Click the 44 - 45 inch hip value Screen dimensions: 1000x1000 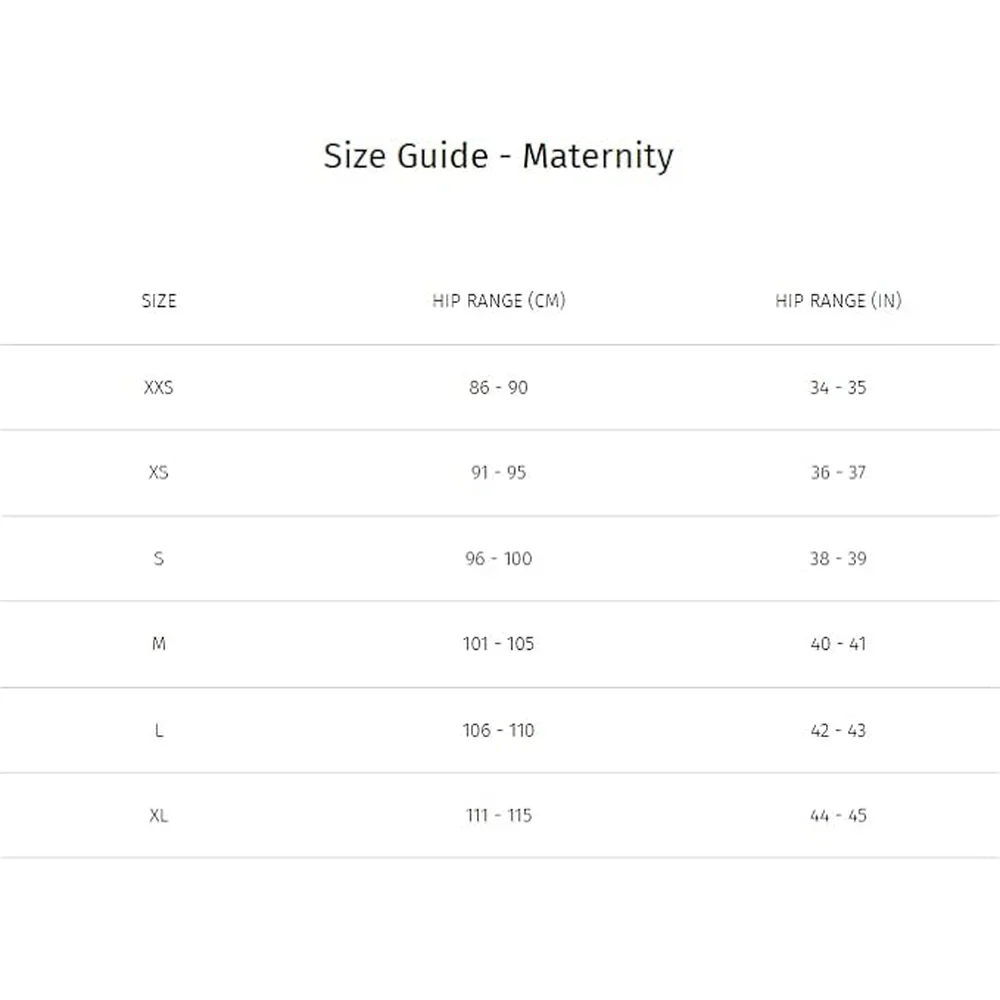tap(838, 816)
